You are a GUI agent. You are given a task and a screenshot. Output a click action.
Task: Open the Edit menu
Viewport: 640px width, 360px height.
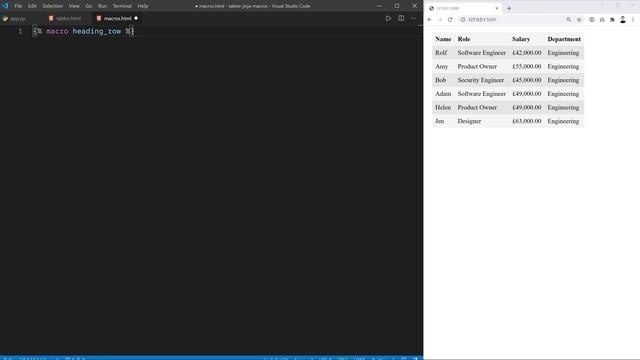(32, 6)
